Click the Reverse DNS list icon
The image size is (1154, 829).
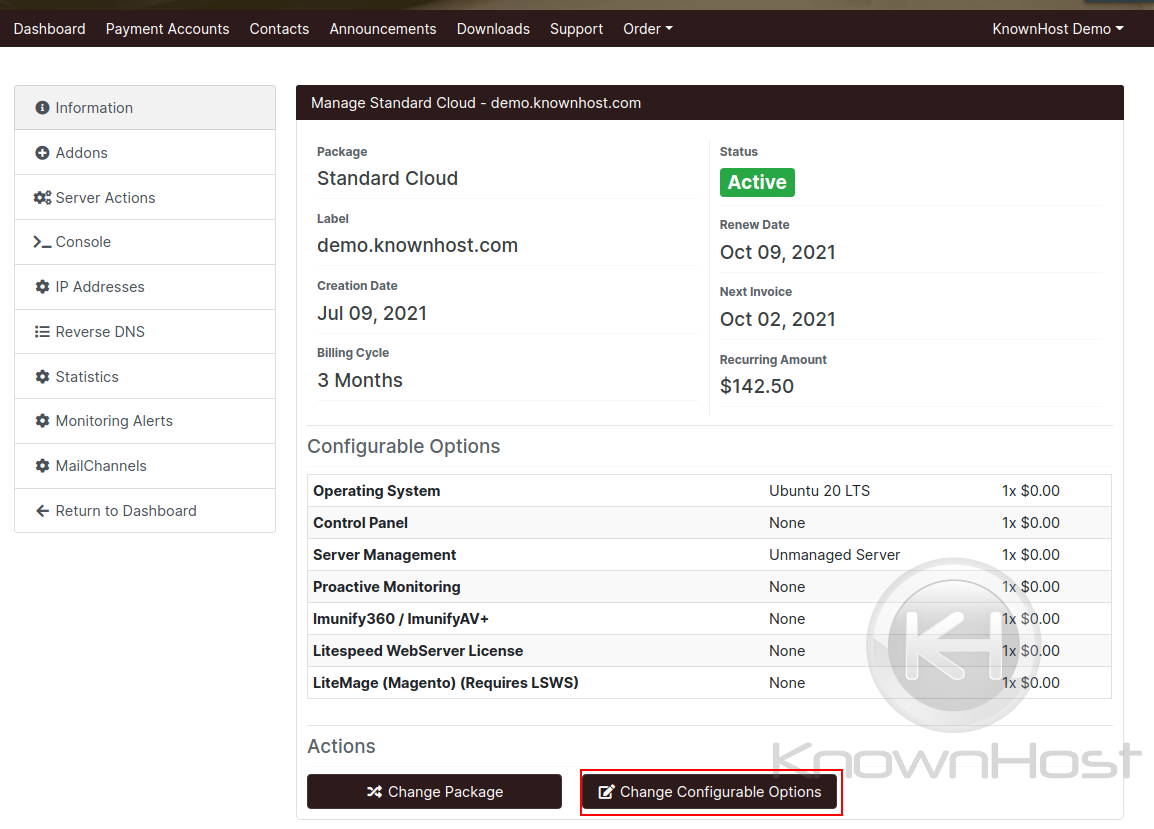pos(42,331)
